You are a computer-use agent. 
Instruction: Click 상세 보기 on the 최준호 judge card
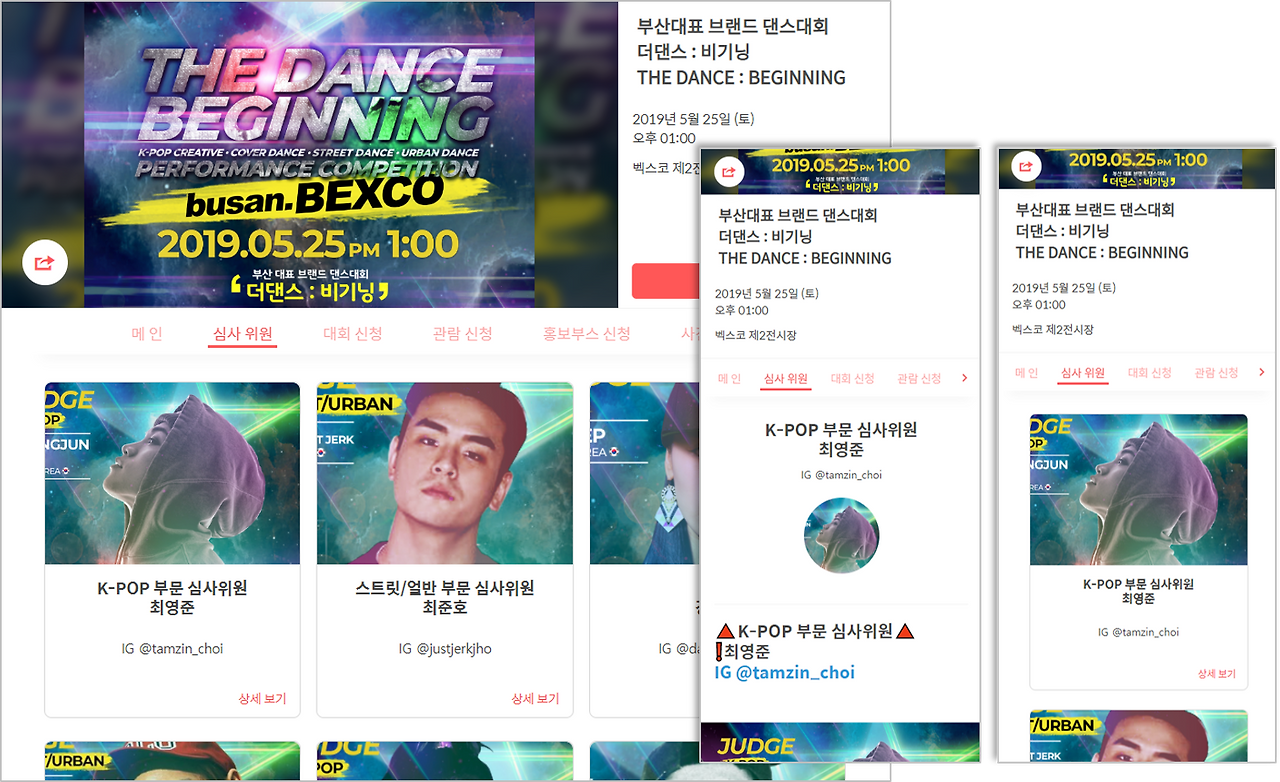pos(535,699)
